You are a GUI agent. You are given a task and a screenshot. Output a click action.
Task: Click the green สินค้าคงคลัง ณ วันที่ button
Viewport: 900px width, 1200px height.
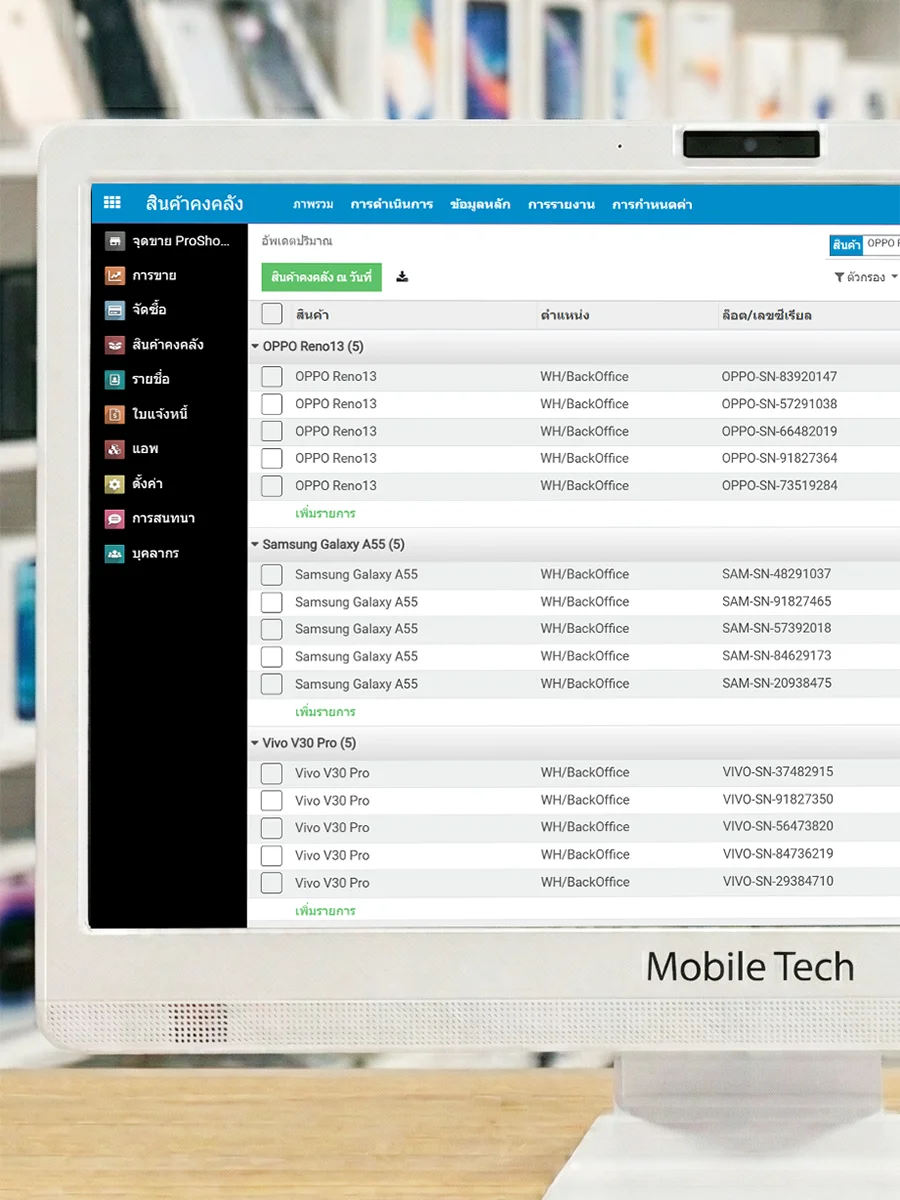click(x=321, y=277)
